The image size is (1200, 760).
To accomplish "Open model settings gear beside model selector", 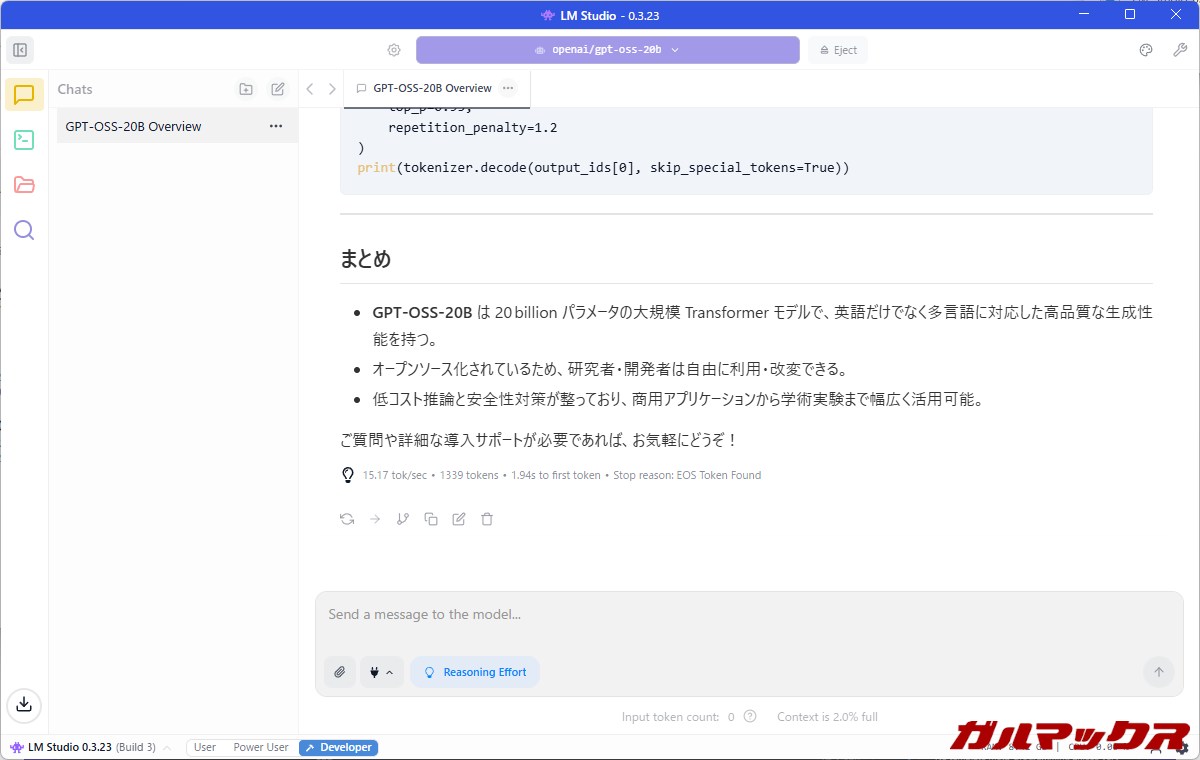I will 394,50.
